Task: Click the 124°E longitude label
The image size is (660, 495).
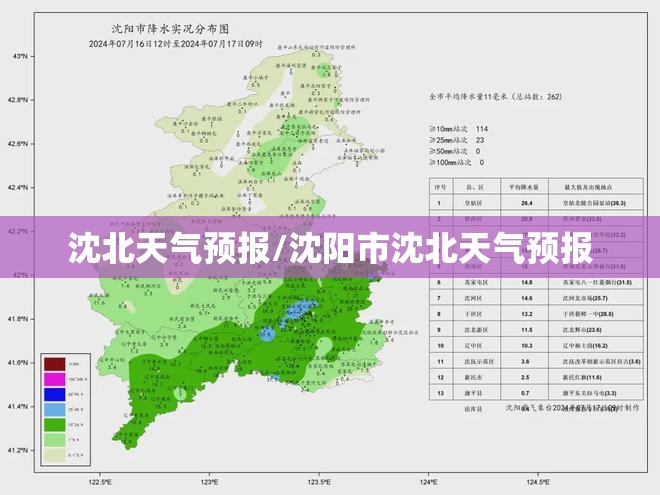Action: click(428, 482)
